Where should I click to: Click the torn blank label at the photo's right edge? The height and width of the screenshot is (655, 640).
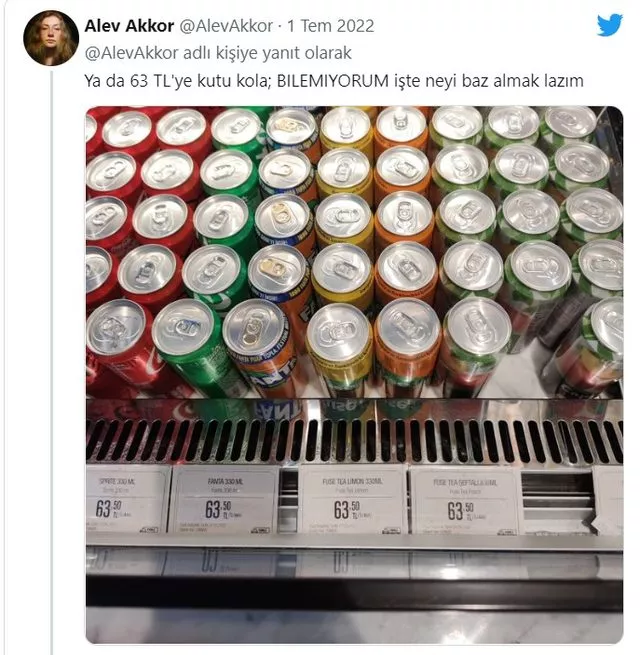point(608,500)
